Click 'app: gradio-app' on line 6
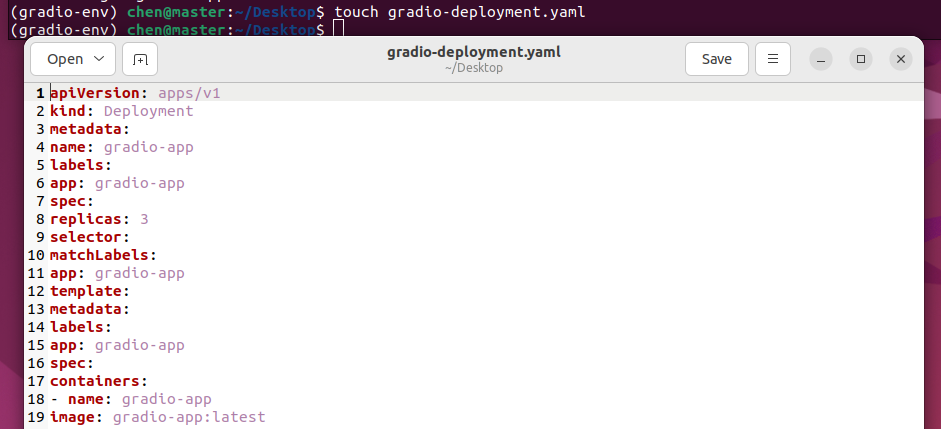The image size is (941, 429). pyautogui.click(x=117, y=183)
